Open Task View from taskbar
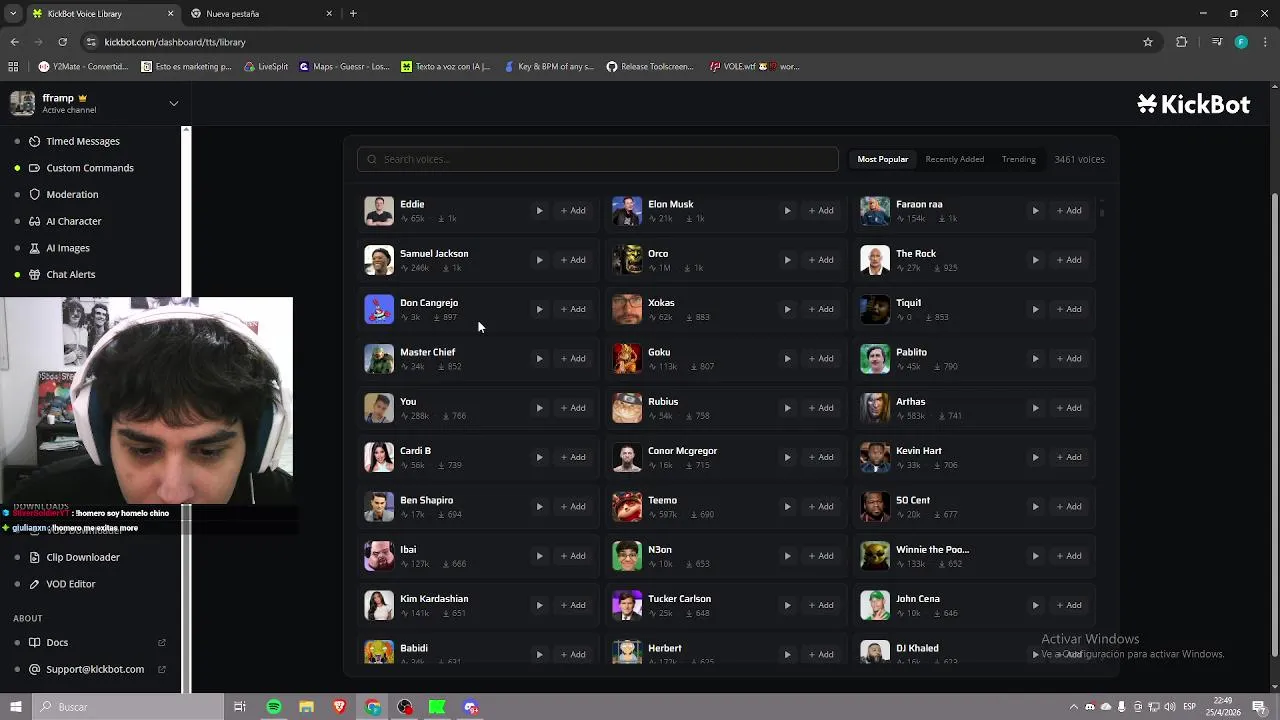 click(x=240, y=707)
